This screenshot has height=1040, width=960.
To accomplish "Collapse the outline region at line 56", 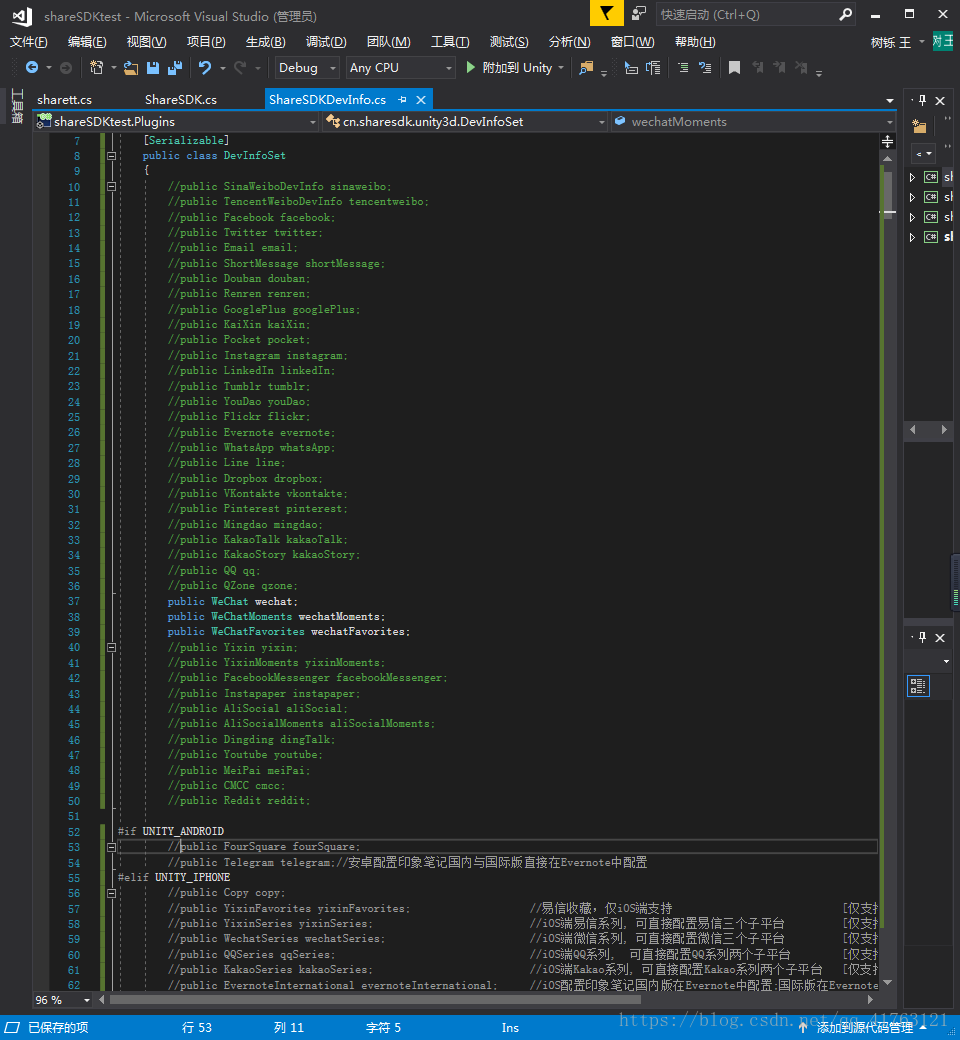I will tap(111, 893).
